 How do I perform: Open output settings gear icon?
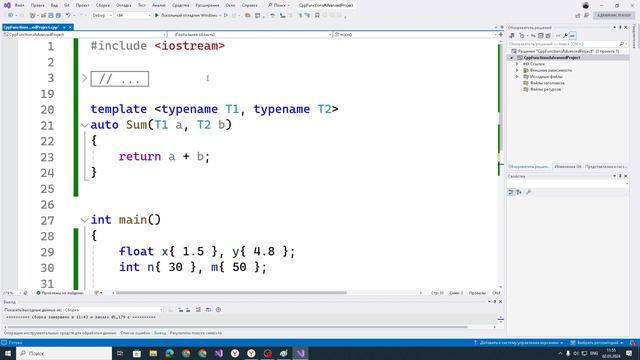pos(218,310)
